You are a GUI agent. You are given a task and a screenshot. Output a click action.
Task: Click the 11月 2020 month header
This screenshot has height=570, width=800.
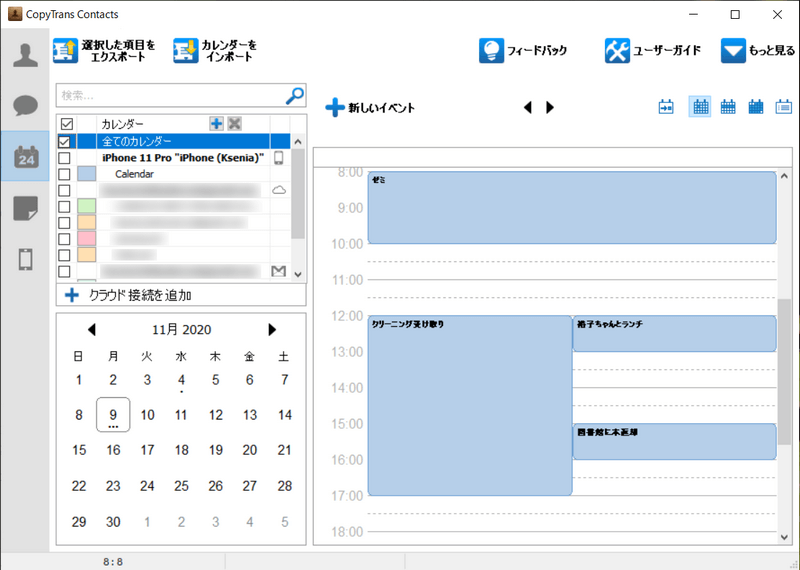coord(181,330)
